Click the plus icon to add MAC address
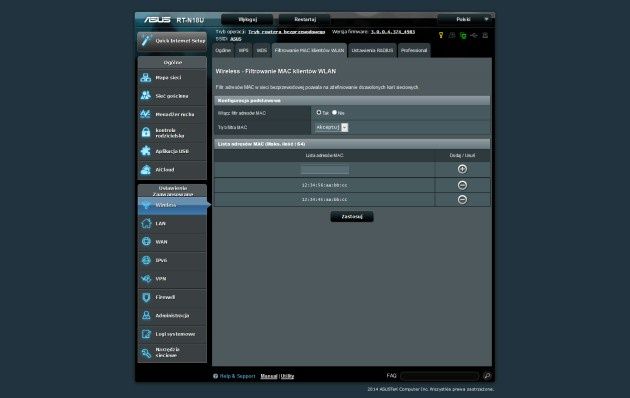 tap(462, 169)
